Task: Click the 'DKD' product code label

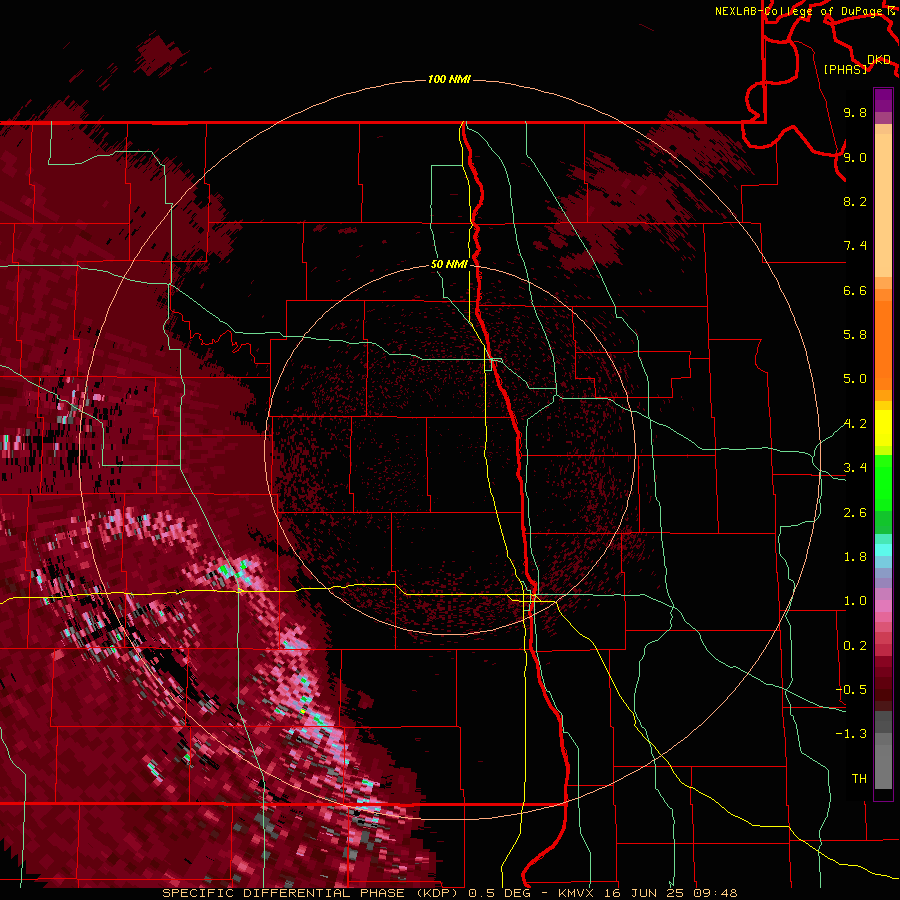Action: click(x=878, y=60)
